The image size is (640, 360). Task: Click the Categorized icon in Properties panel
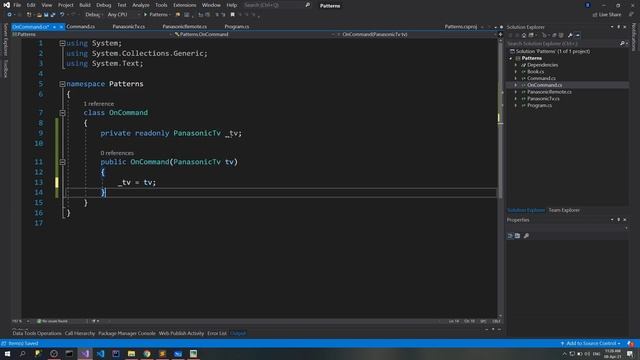(x=510, y=236)
